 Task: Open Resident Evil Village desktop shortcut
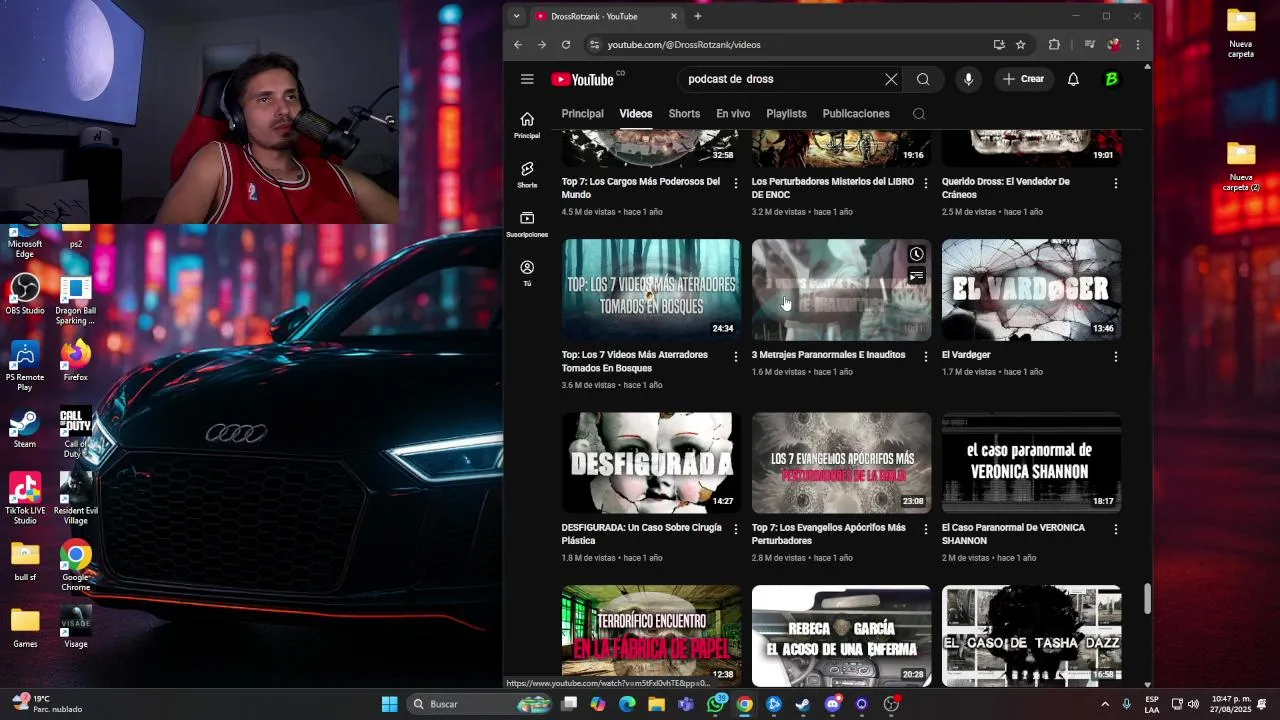(x=76, y=498)
